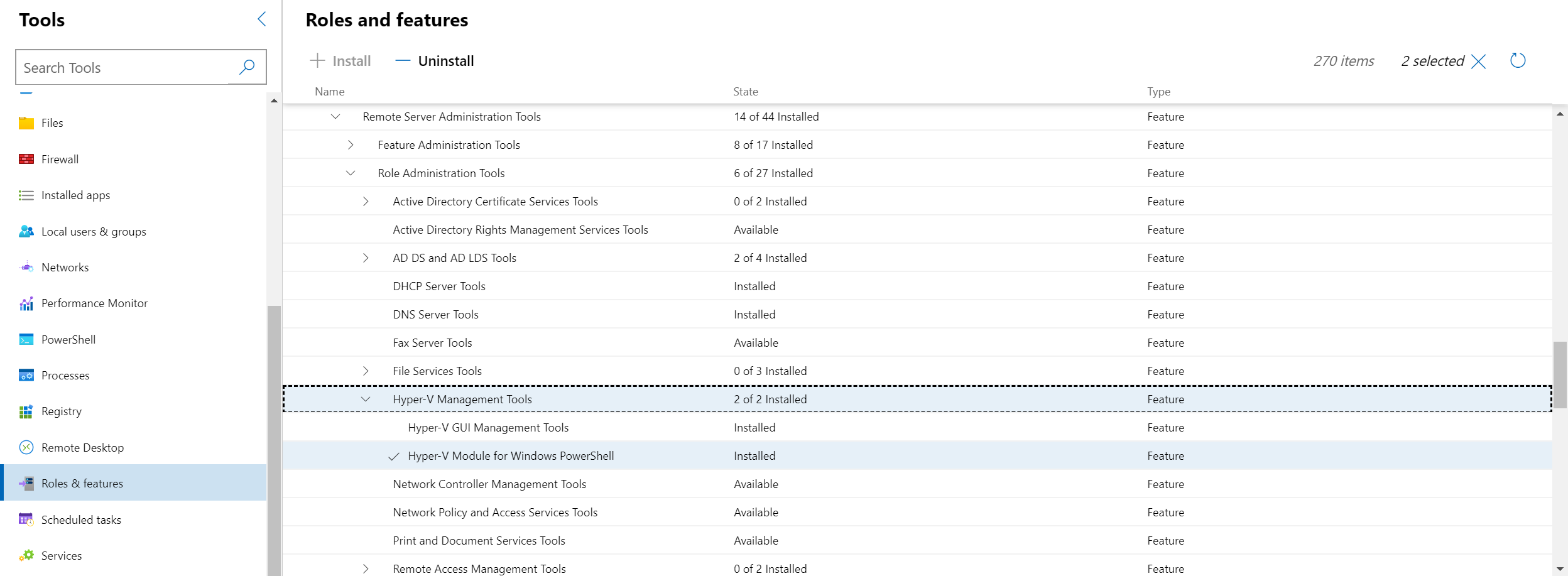
Task: Open the Scheduled tasks tool
Action: point(81,519)
